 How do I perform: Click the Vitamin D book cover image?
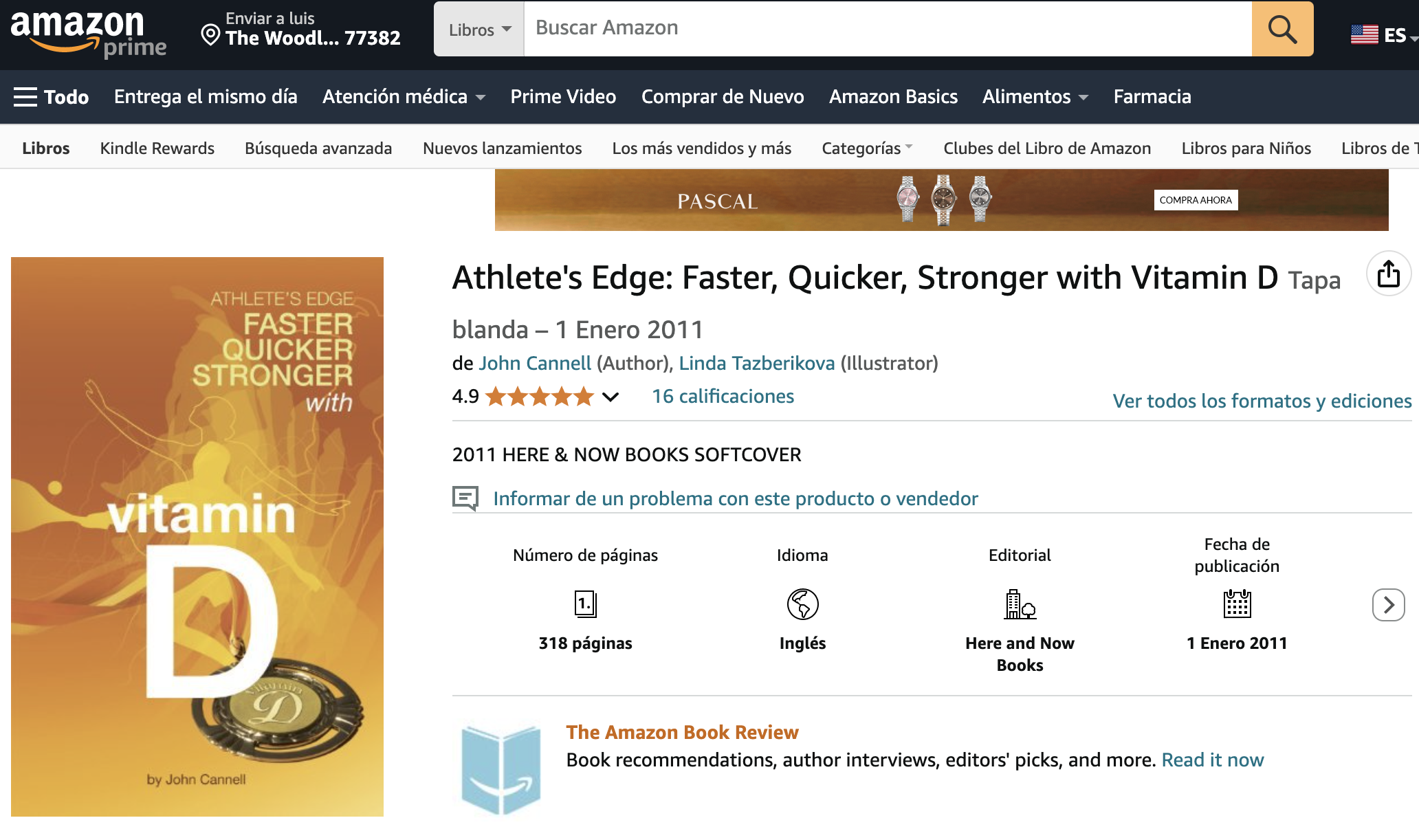click(197, 536)
